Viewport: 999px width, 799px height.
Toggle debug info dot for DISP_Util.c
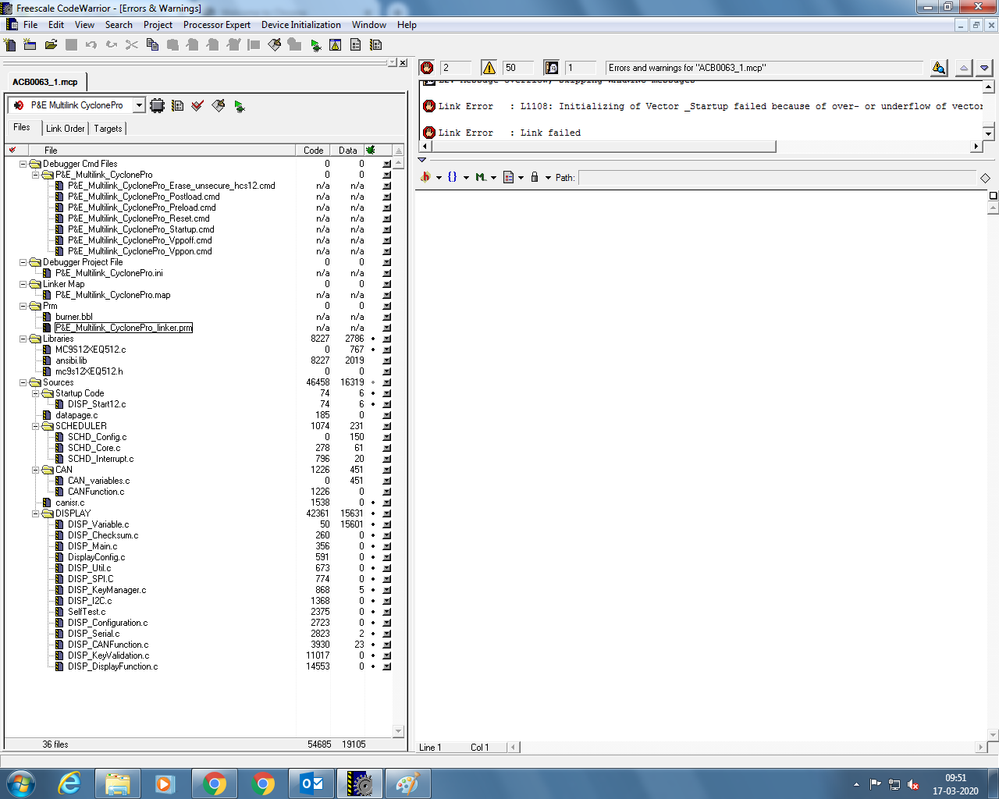coord(373,568)
